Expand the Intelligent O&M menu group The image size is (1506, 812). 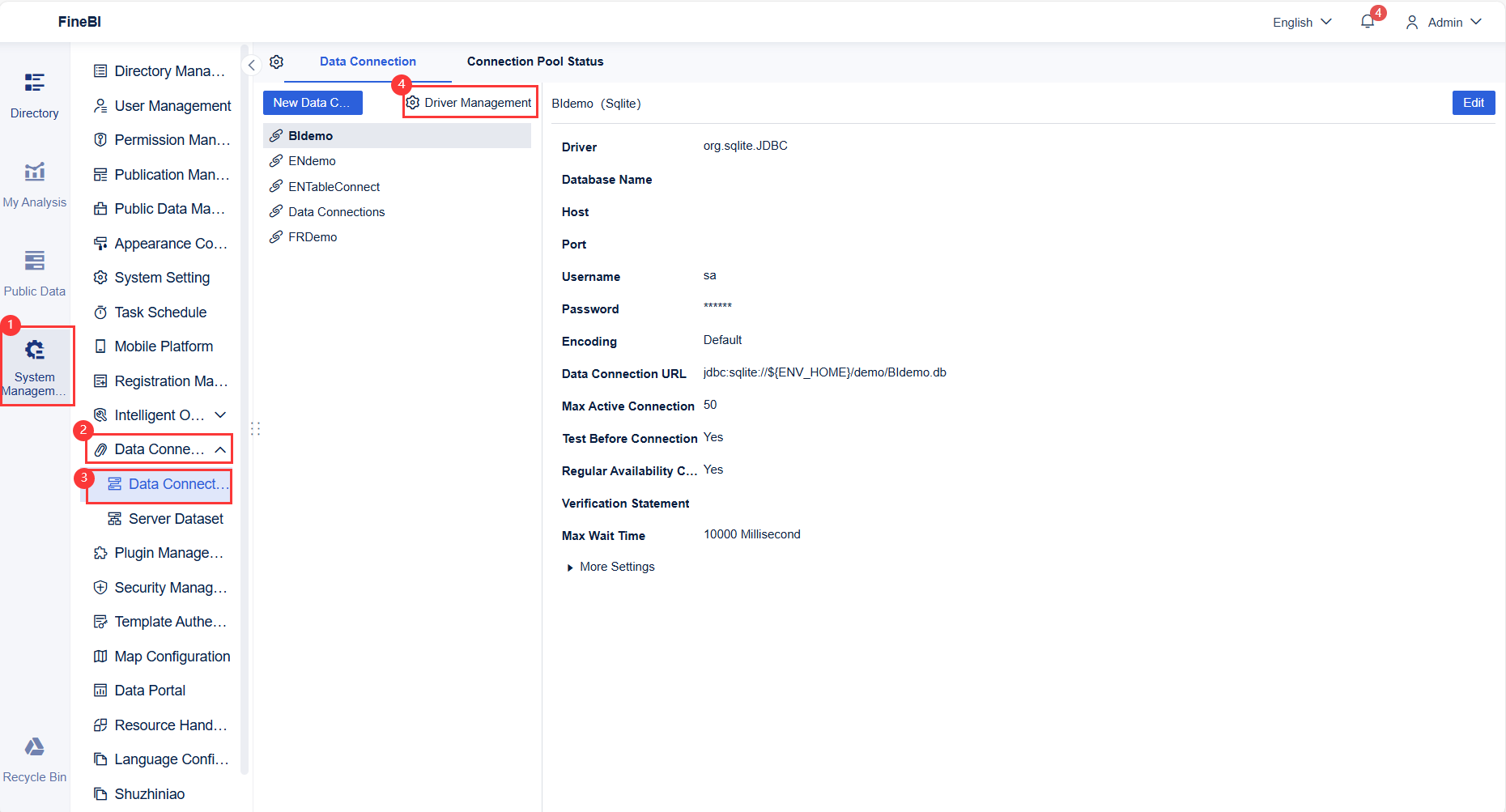click(220, 415)
